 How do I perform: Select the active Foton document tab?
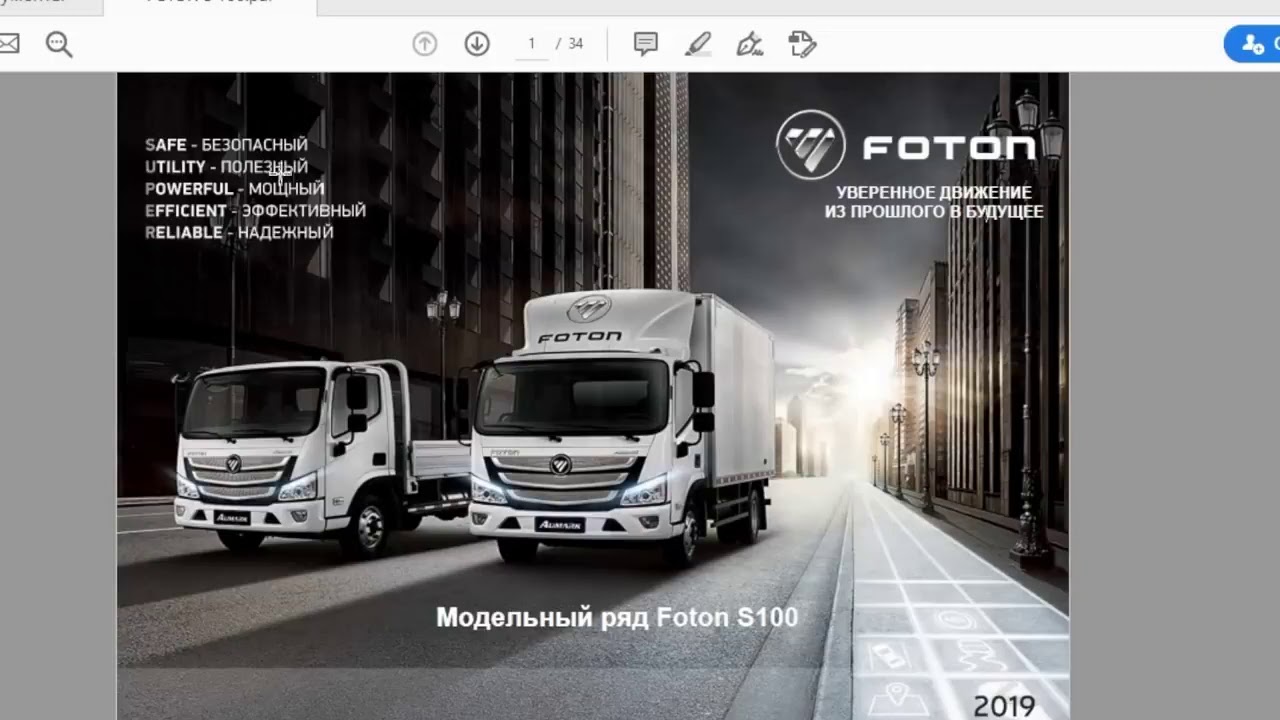[210, 5]
